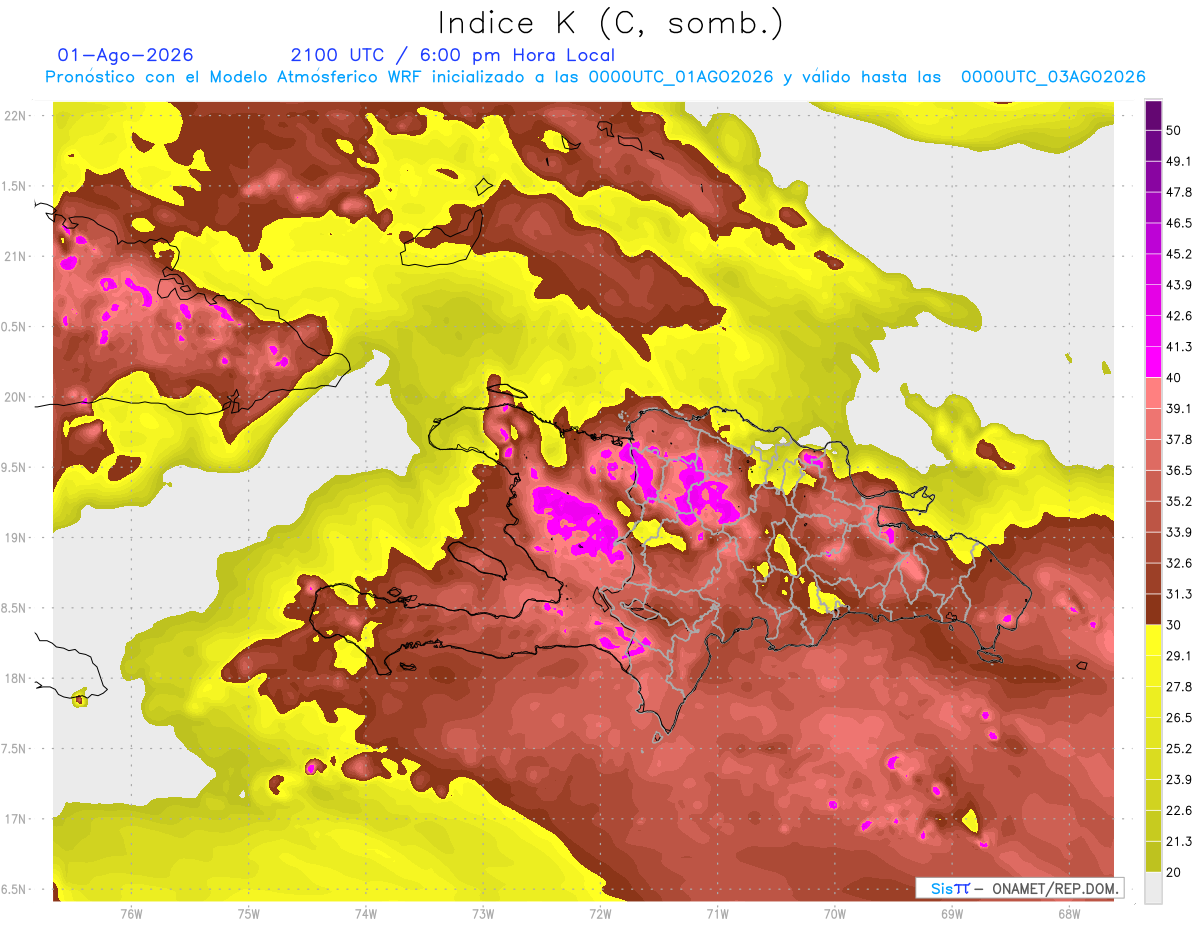Screen dimensions: 1200x927
Task: Click the latitude label '6.5N'
Action: click(15, 890)
